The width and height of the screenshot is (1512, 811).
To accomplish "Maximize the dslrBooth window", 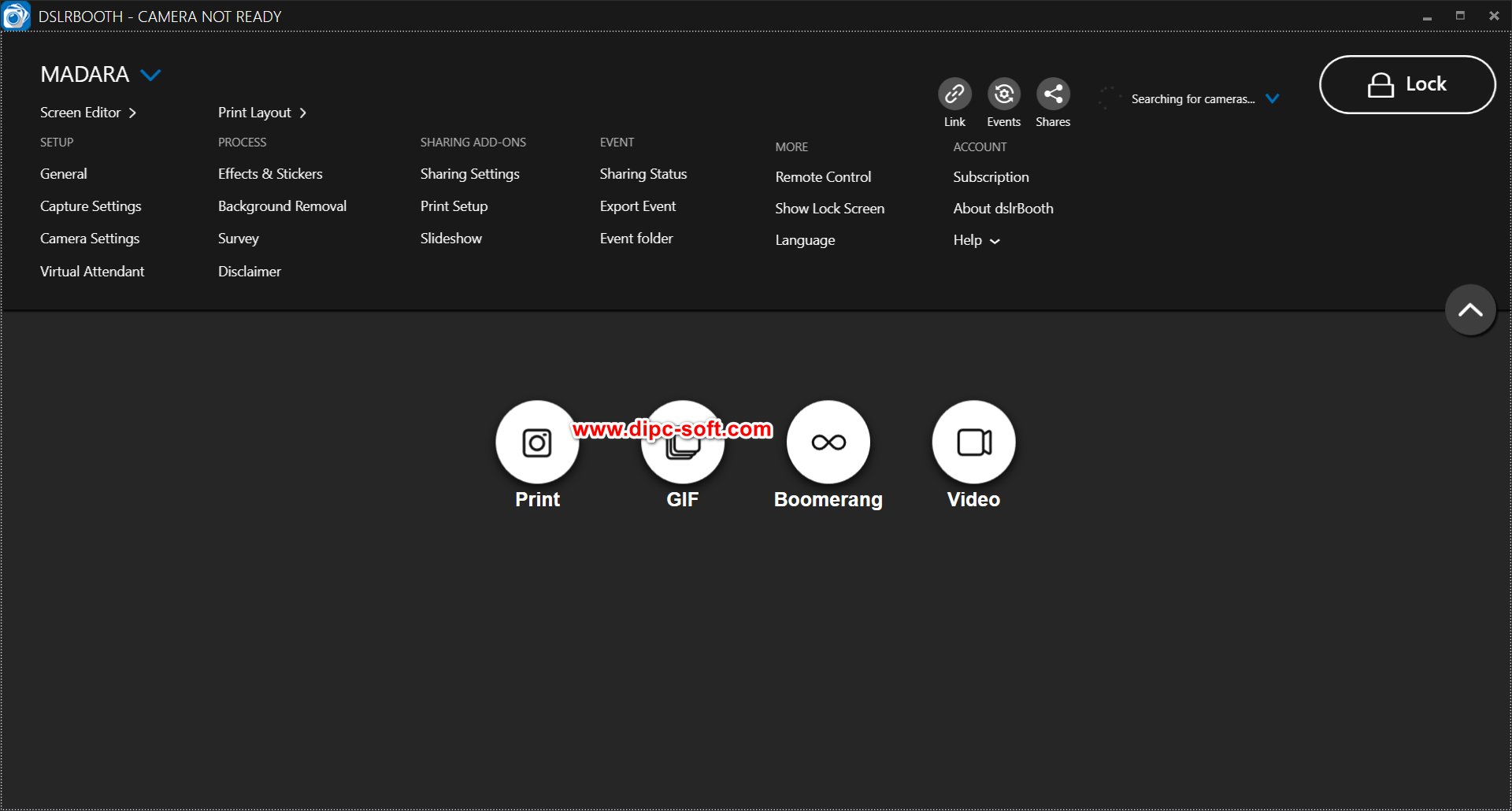I will coord(1460,16).
